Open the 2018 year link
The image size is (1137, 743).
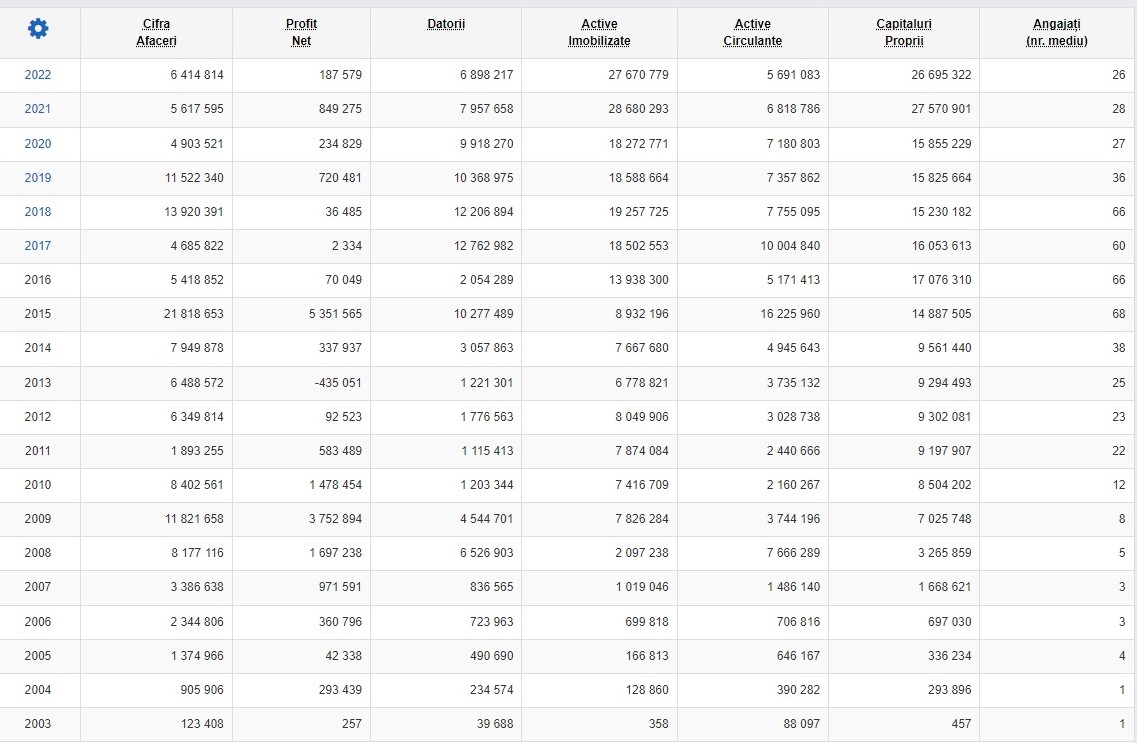point(38,212)
